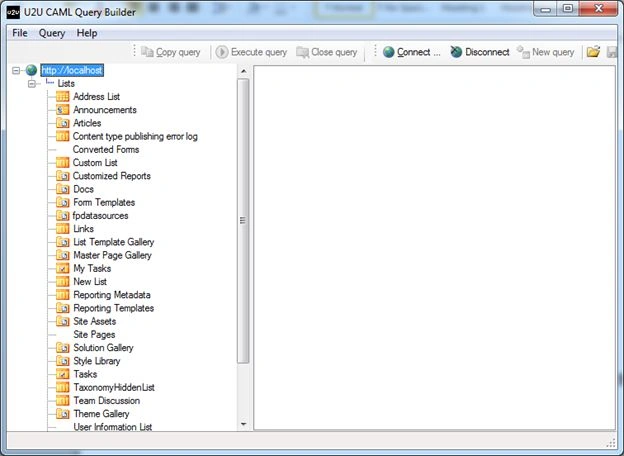Click the Disconnect globe icon

click(456, 52)
